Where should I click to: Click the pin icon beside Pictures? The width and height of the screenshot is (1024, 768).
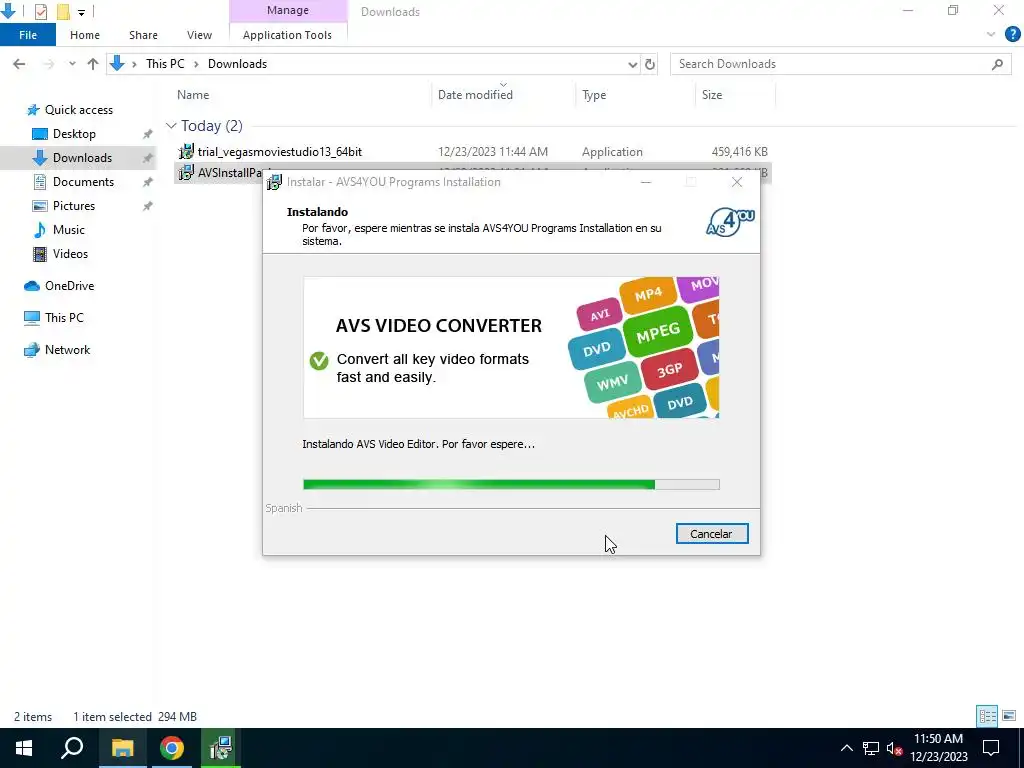click(148, 206)
